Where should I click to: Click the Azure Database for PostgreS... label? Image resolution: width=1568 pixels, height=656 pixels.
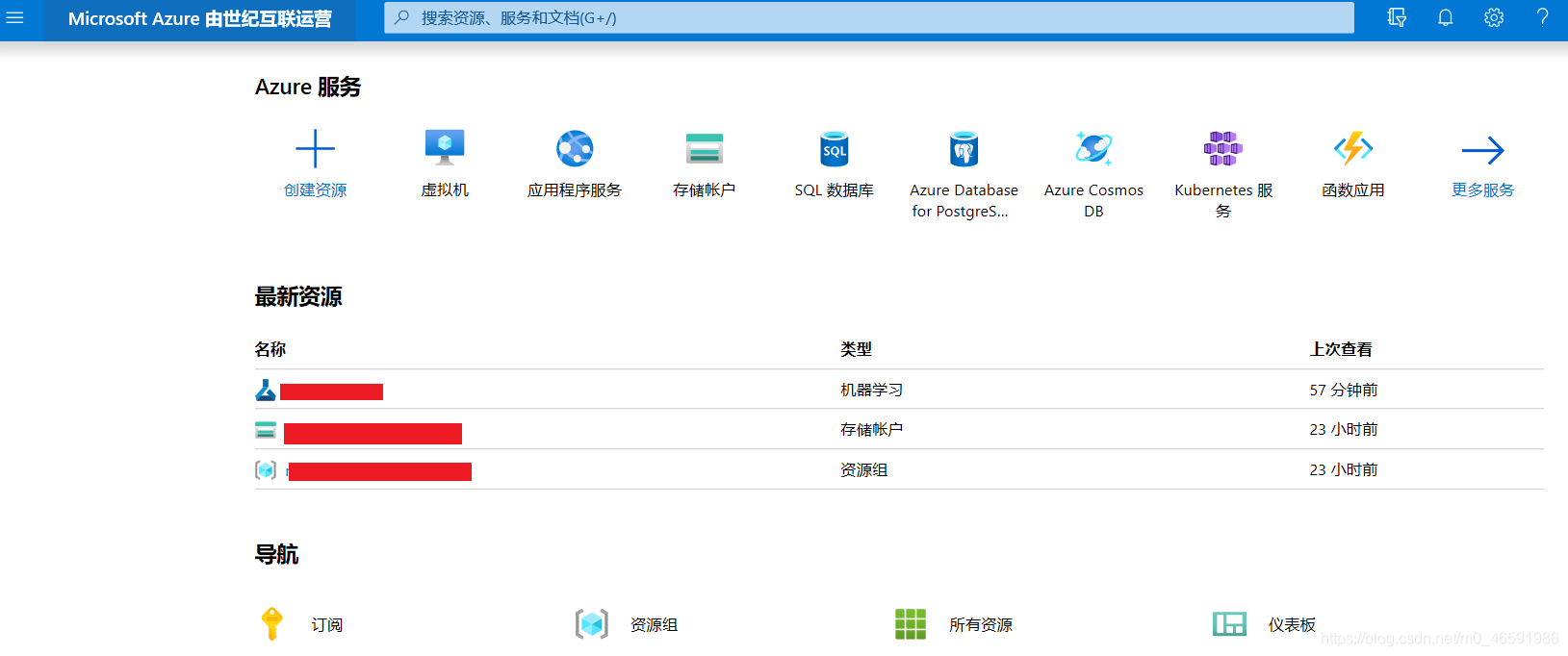point(964,200)
